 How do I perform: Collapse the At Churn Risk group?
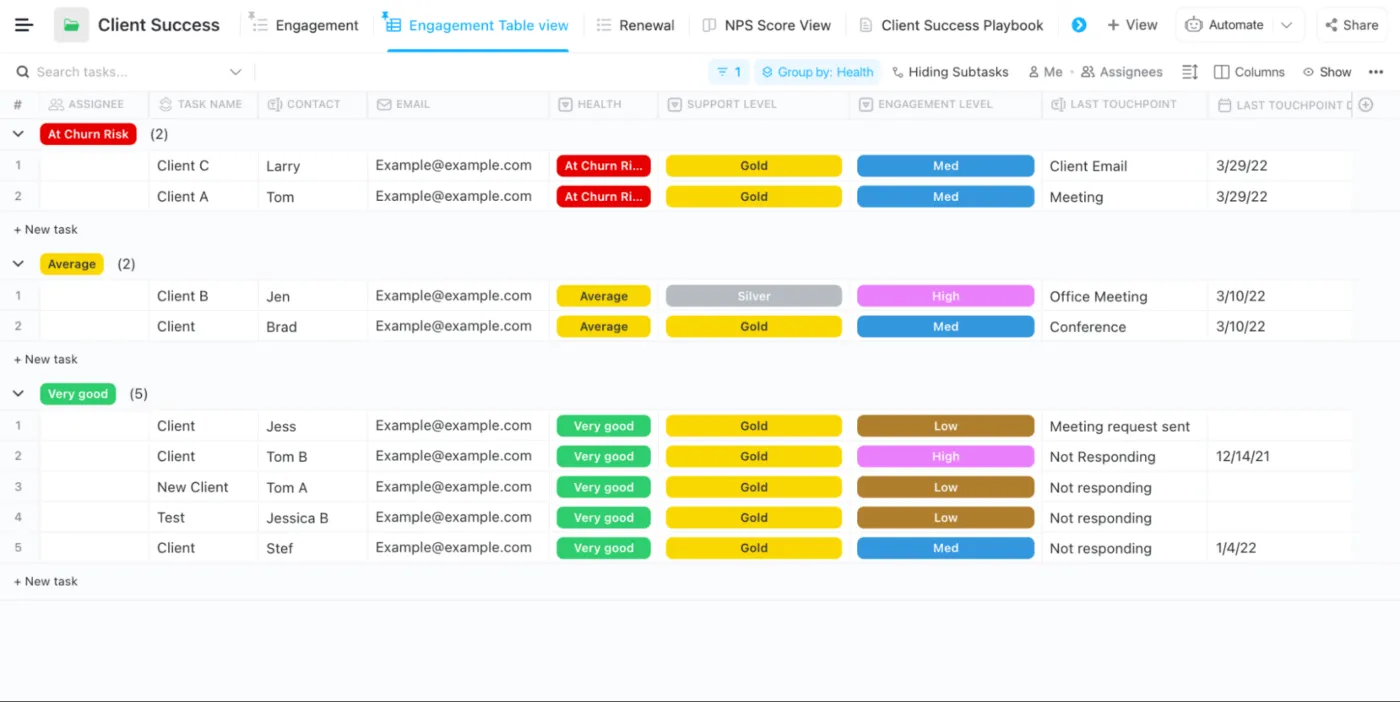coord(18,132)
